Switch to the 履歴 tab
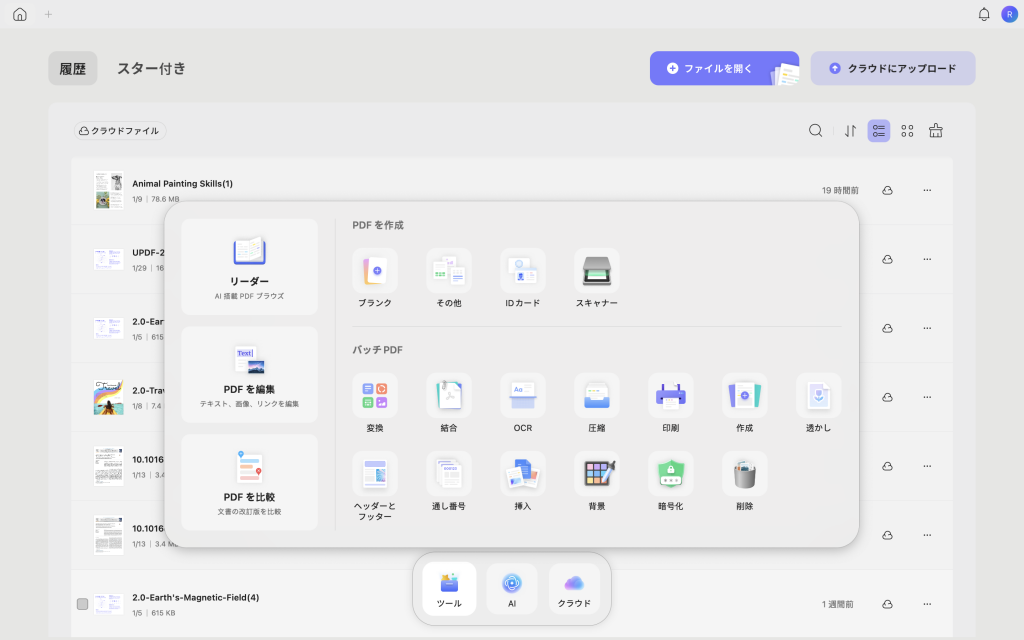The image size is (1024, 640). pyautogui.click(x=72, y=69)
